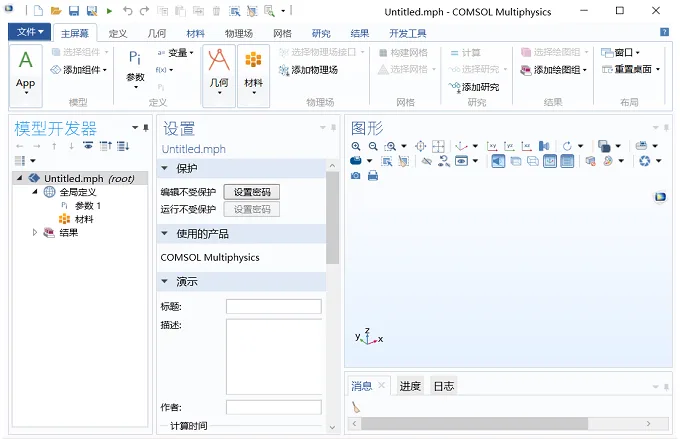Click the rotate view icon
This screenshot has height=439, width=680.
pos(567,146)
